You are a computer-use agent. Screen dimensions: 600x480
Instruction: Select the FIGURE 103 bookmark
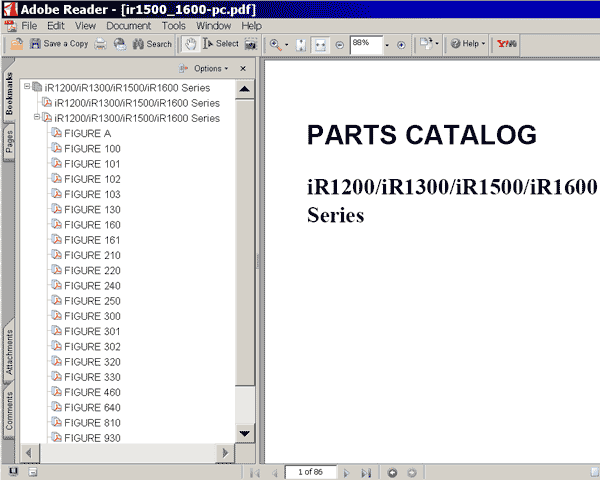coord(92,194)
